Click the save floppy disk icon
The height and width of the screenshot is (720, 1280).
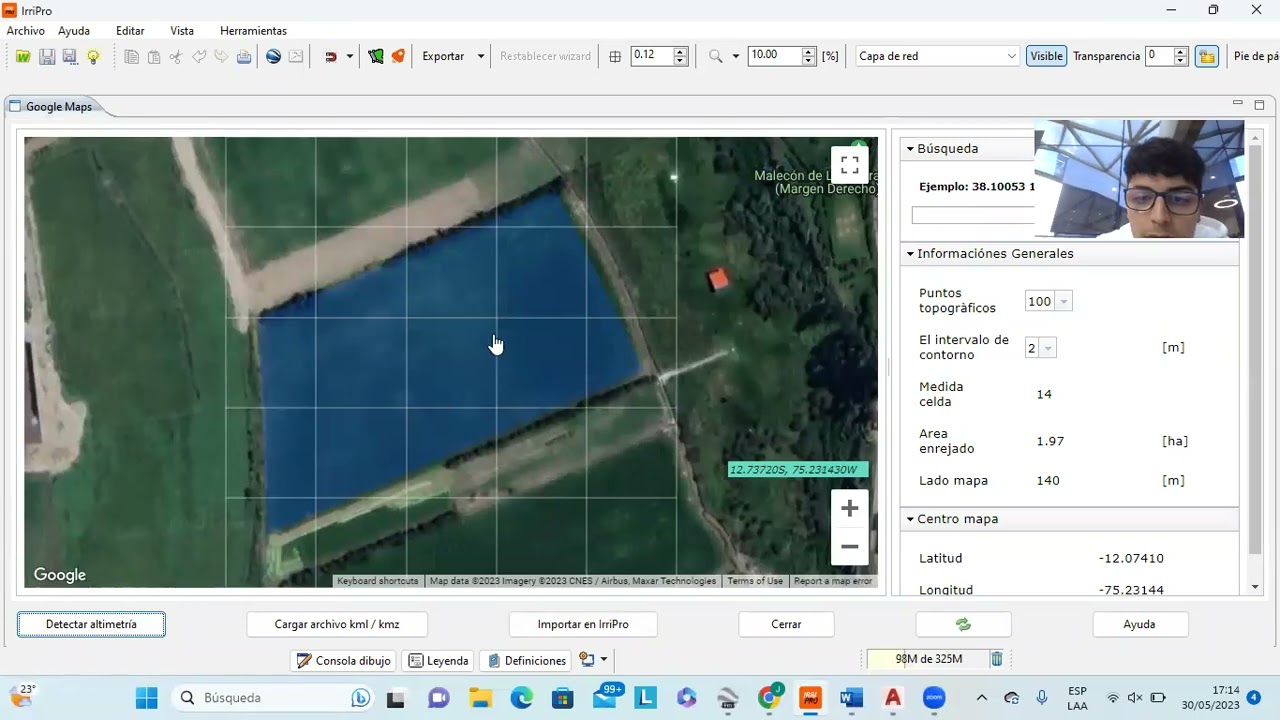click(x=47, y=57)
